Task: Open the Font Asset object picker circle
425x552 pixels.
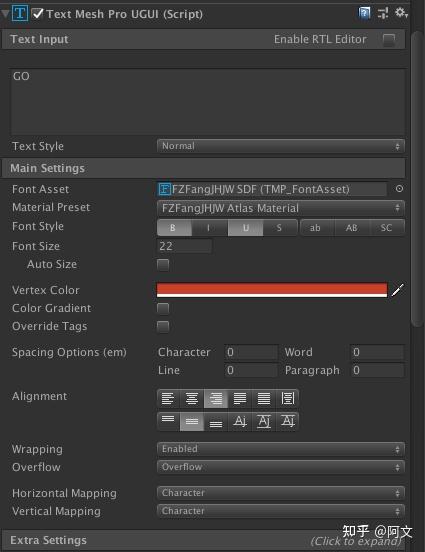Action: coord(399,189)
